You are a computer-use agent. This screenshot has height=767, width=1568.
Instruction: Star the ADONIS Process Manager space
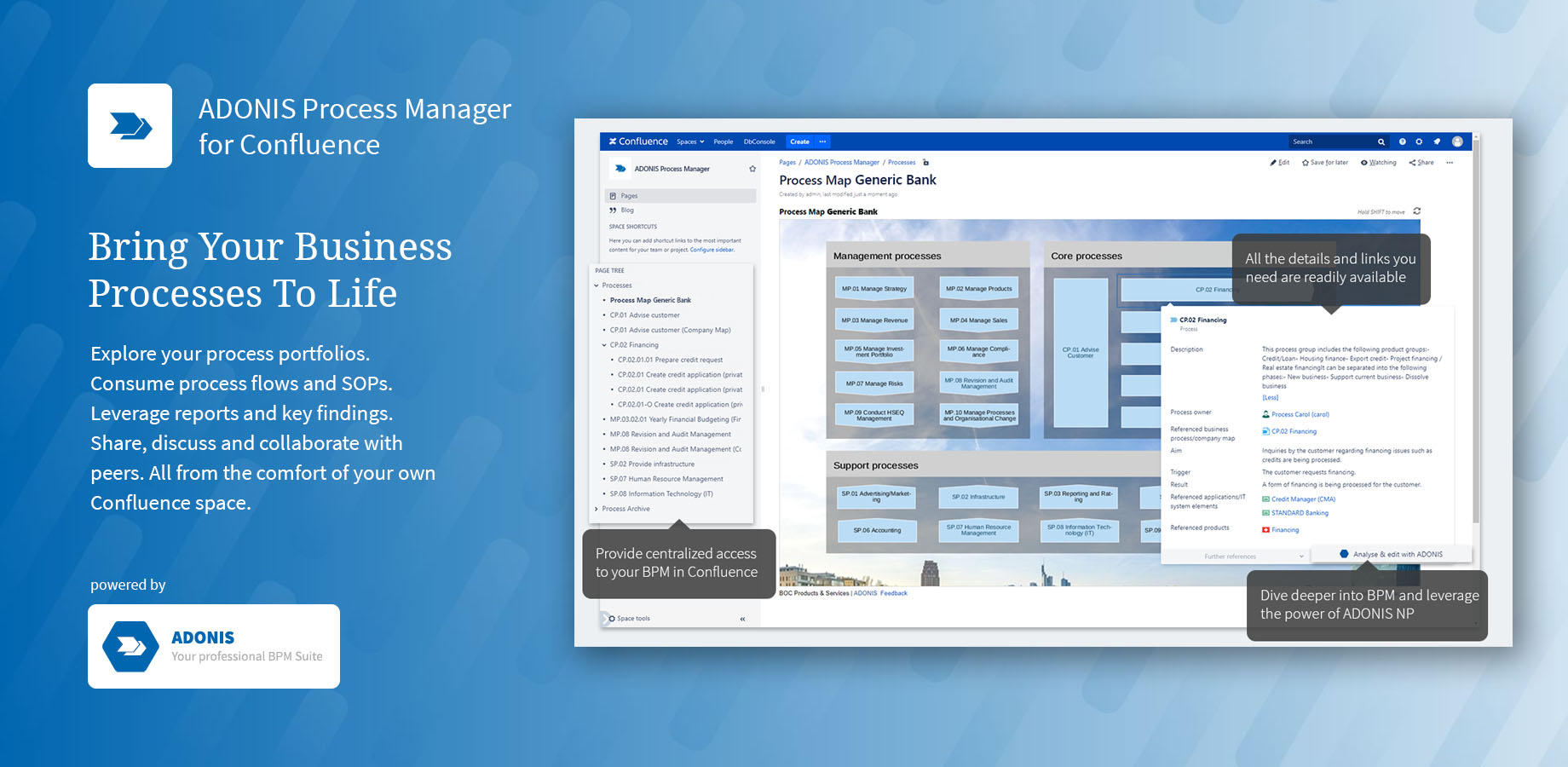pos(752,168)
